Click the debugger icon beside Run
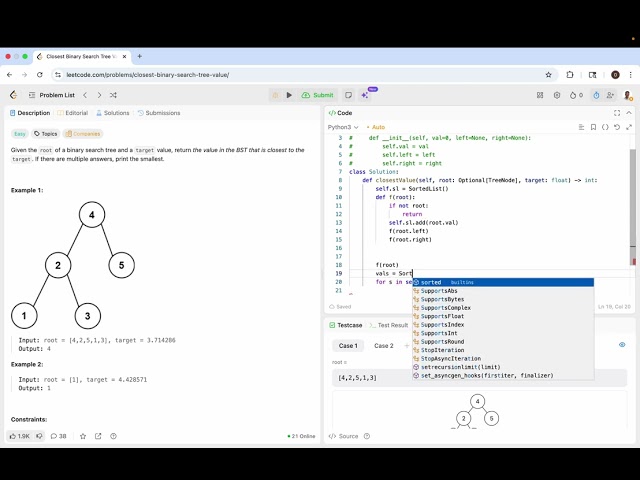The image size is (640, 480). click(276, 95)
